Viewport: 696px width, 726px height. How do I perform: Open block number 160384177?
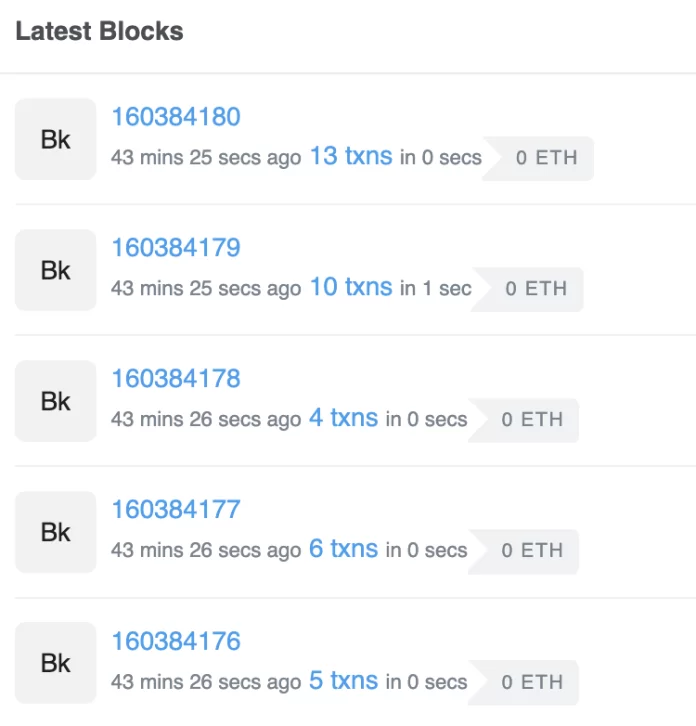(x=176, y=510)
